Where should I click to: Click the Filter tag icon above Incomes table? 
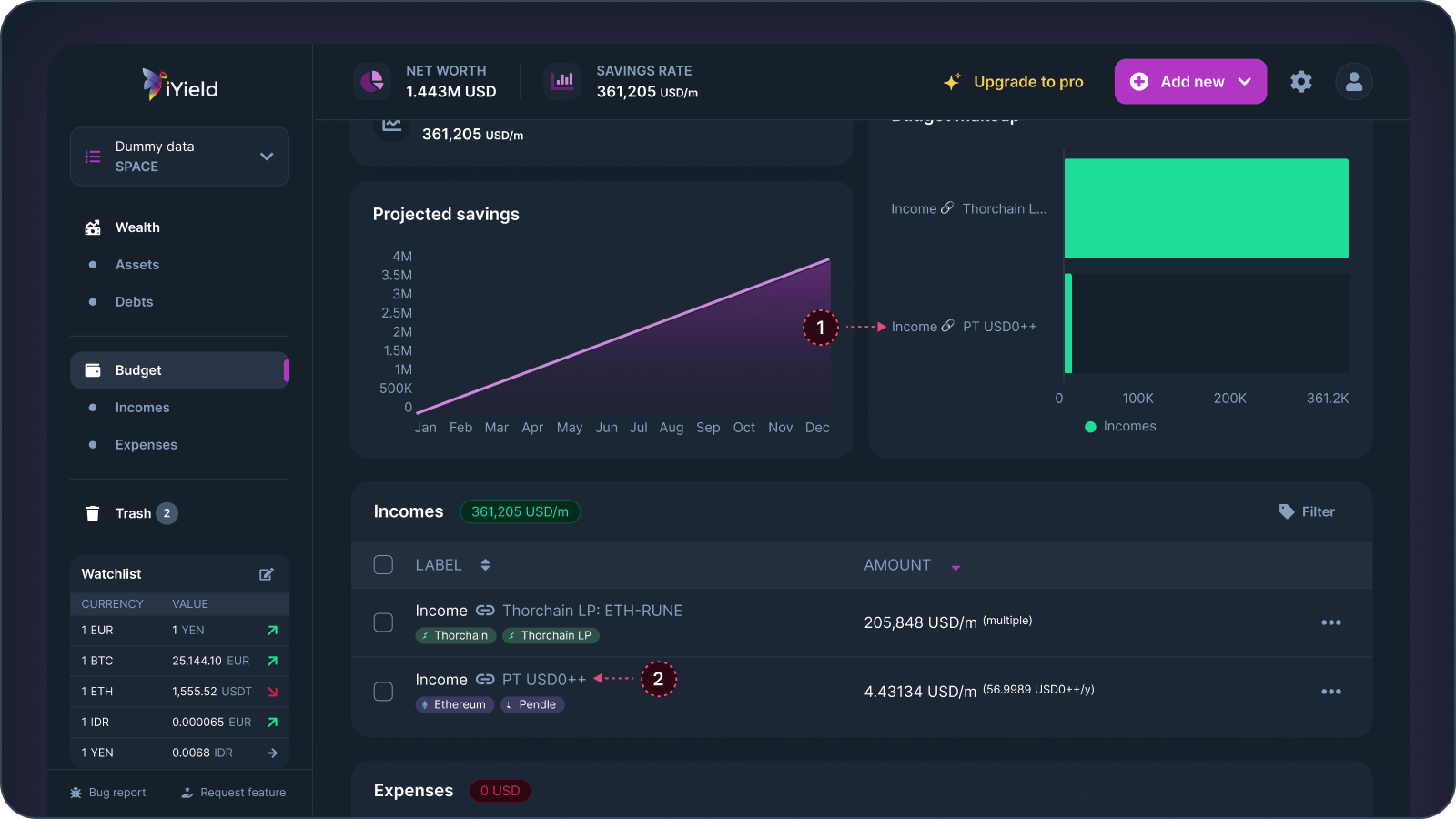[x=1286, y=511]
